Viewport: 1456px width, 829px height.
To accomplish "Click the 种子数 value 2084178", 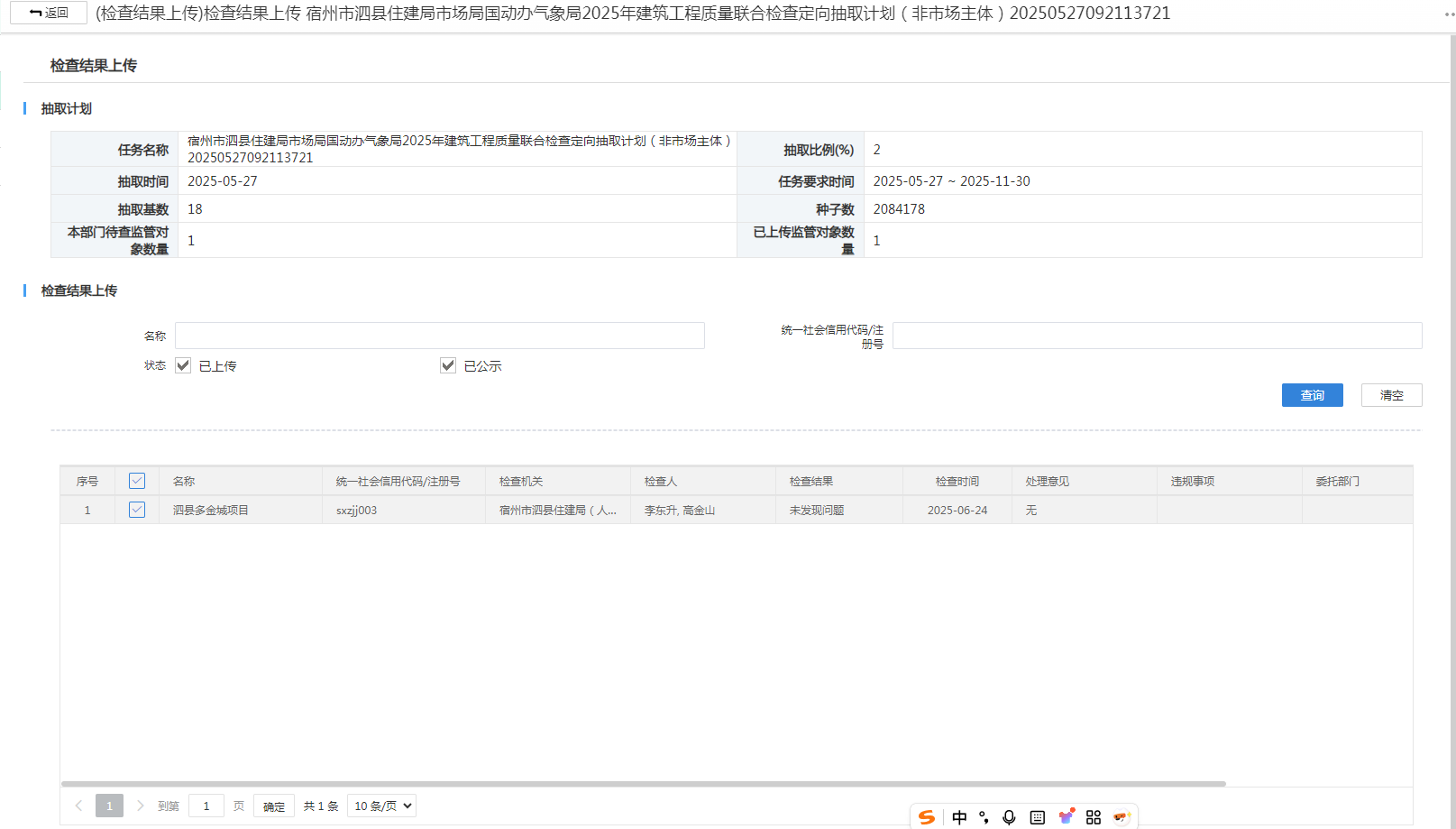I will 899,209.
